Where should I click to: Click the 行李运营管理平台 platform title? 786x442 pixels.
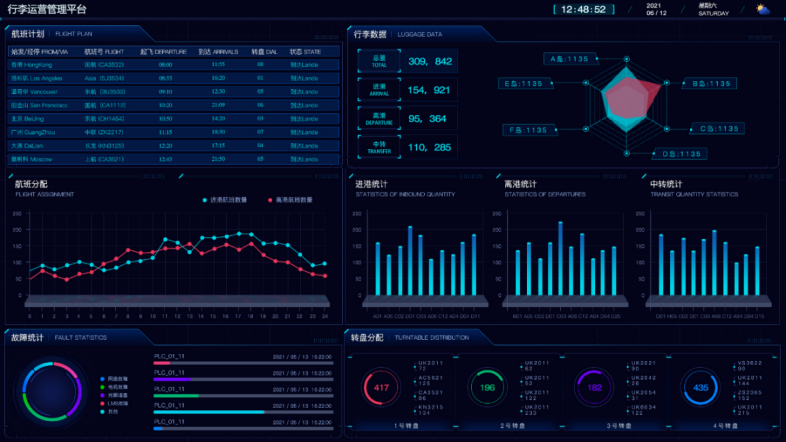click(47, 9)
